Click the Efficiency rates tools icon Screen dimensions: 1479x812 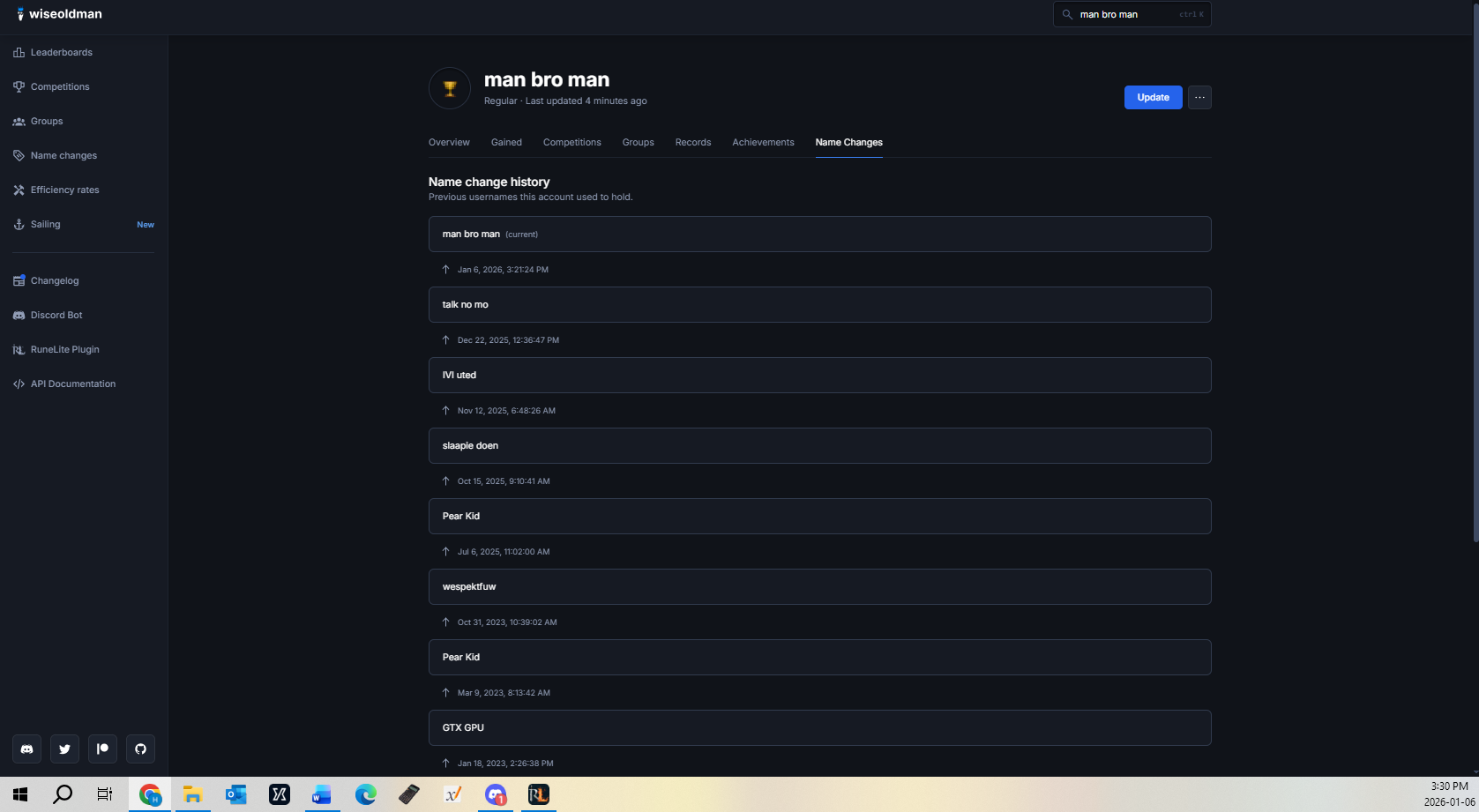19,190
